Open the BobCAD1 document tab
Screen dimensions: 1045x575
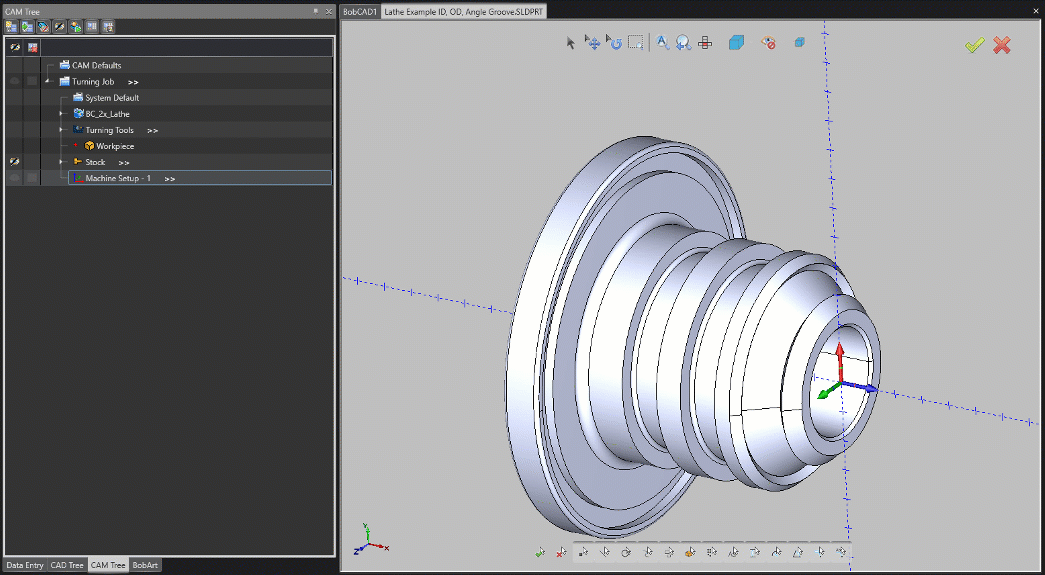click(x=360, y=11)
